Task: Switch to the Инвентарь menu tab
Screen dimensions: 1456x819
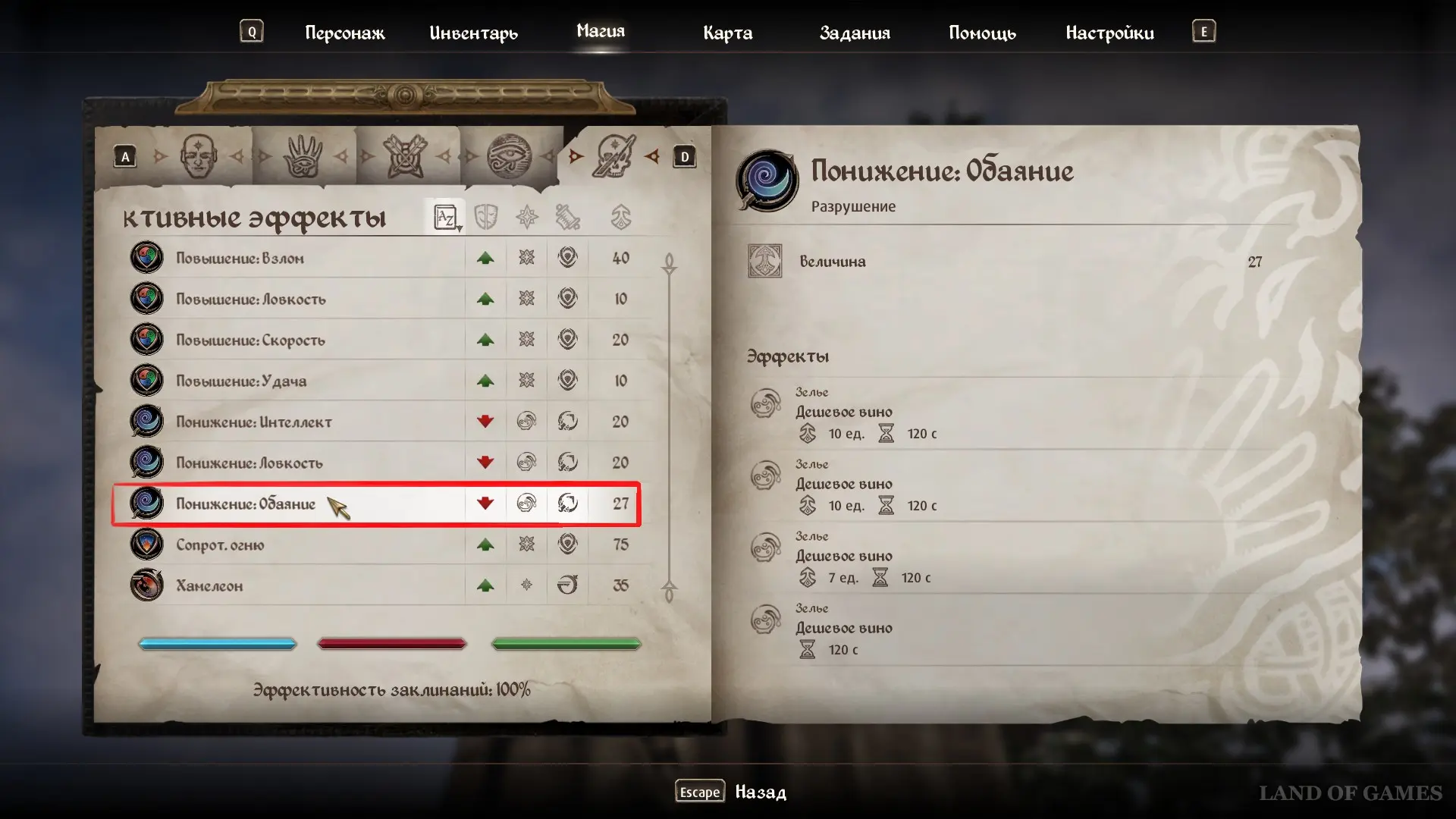Action: [x=473, y=33]
